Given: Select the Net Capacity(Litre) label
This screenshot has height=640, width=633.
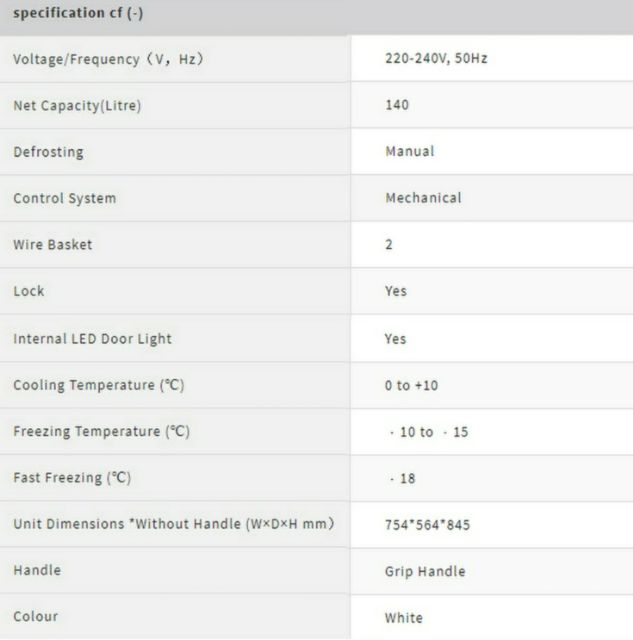Looking at the screenshot, I should pyautogui.click(x=77, y=106).
